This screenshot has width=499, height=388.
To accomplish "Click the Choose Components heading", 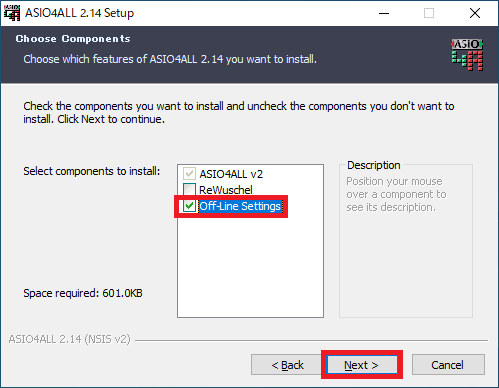I will tap(73, 38).
